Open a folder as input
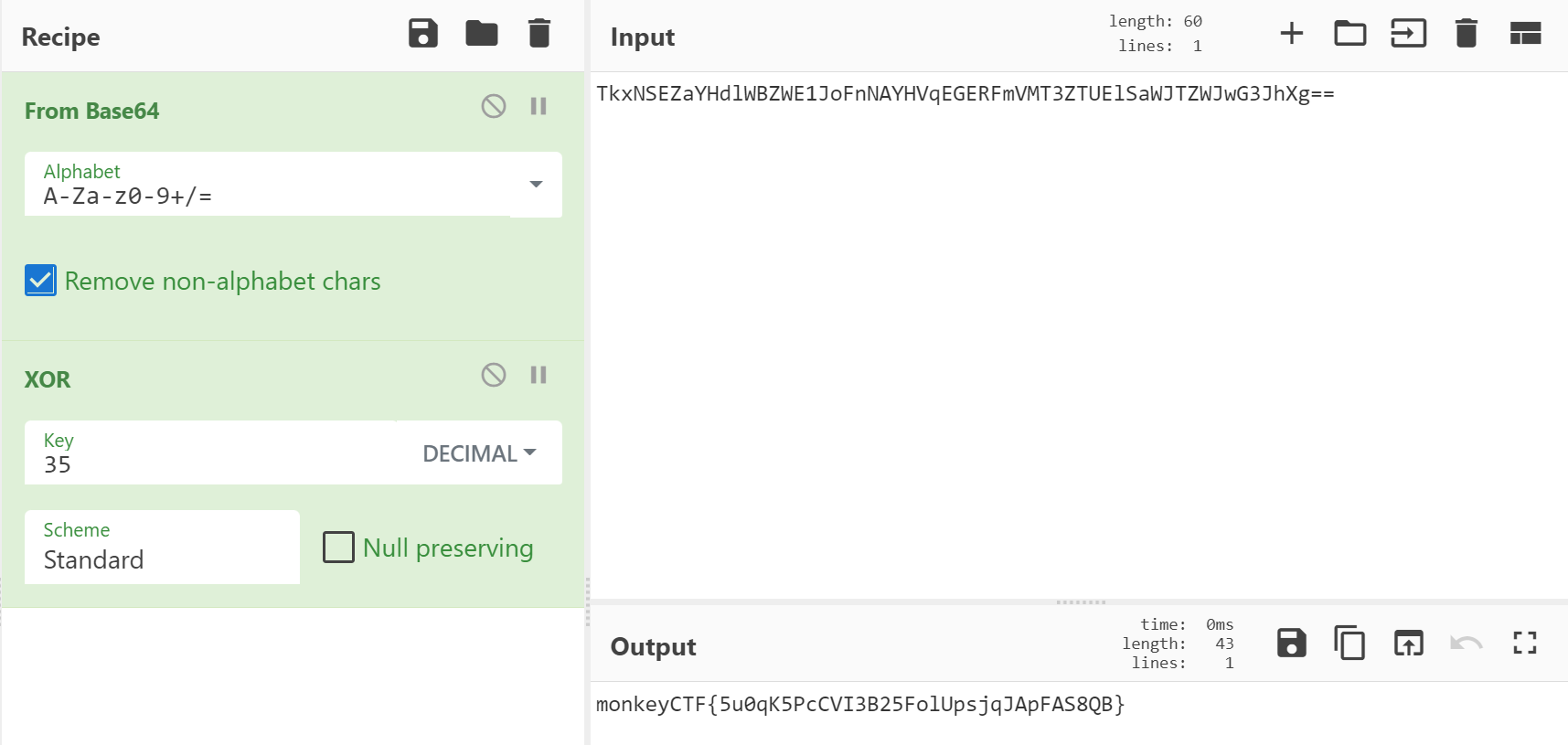The height and width of the screenshot is (745, 1568). click(x=1349, y=34)
